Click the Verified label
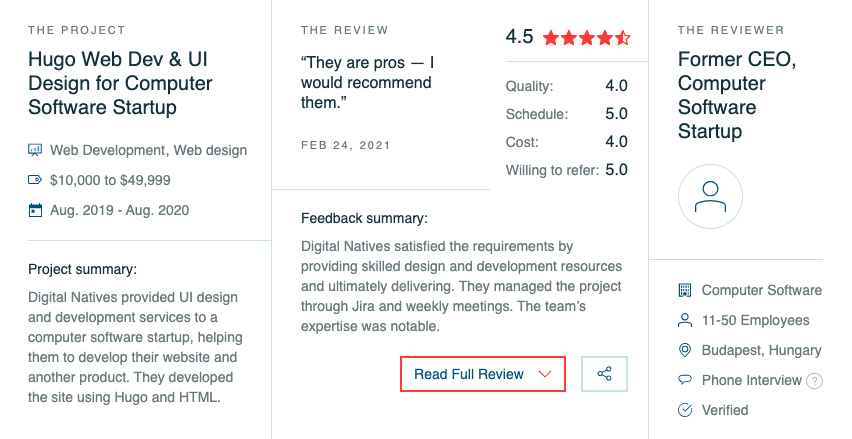The image size is (852, 439). pos(725,410)
